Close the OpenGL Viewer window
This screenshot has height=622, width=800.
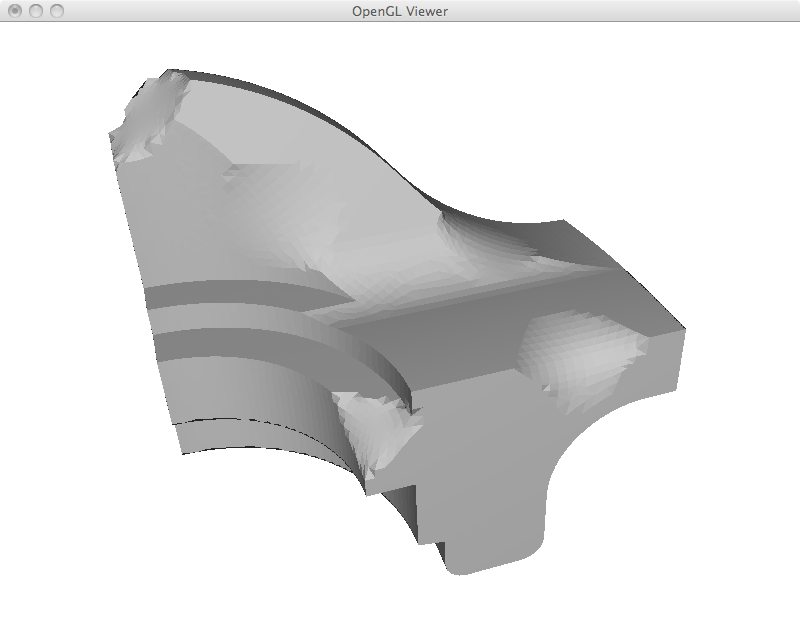tap(15, 11)
